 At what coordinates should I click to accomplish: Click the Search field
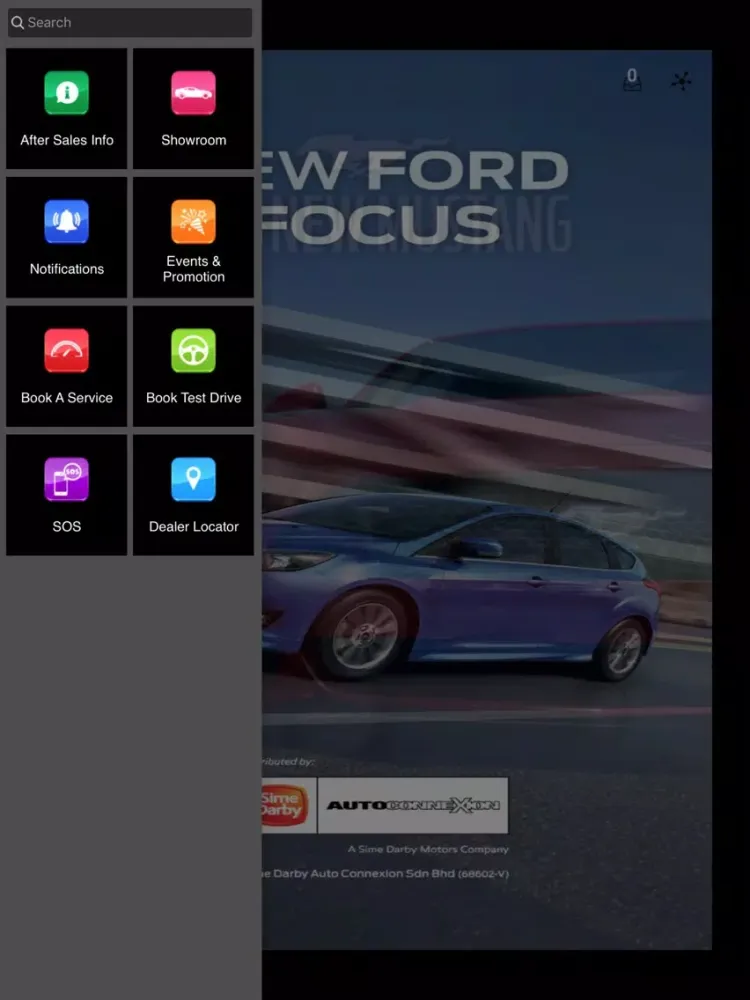(130, 22)
